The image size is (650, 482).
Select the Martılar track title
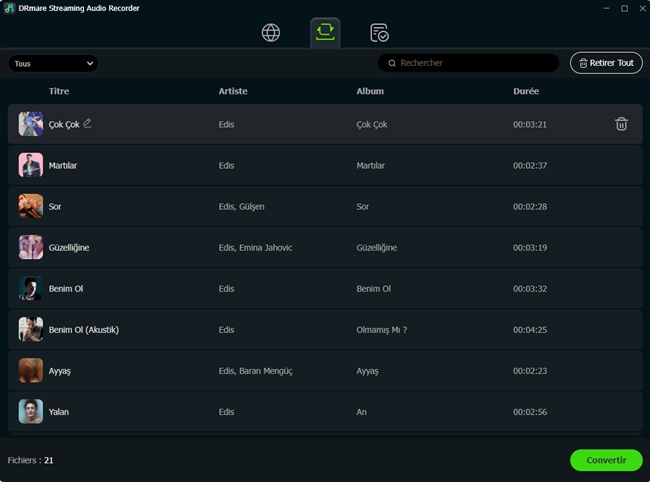pos(63,165)
